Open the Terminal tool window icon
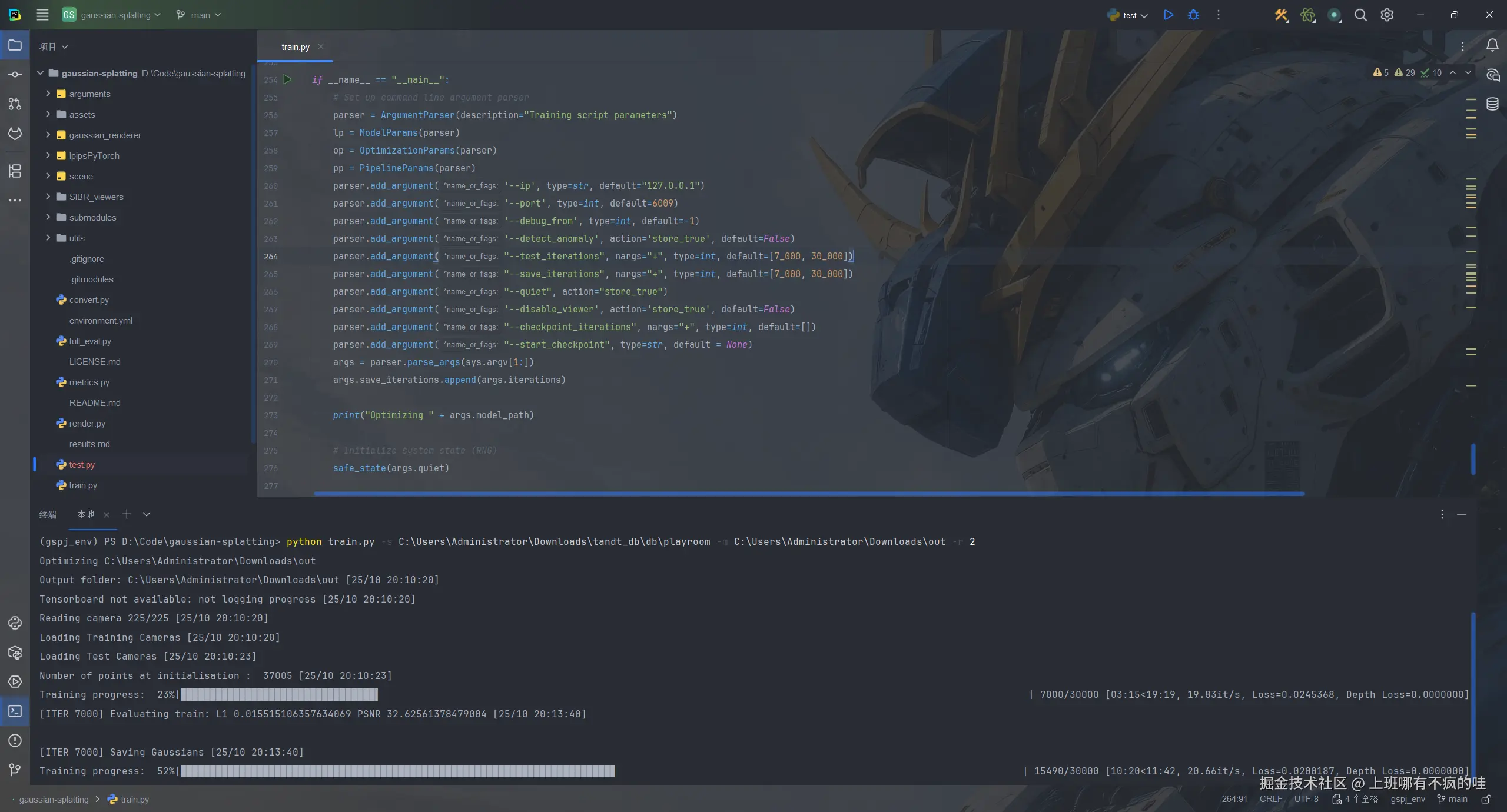Image resolution: width=1507 pixels, height=812 pixels. click(x=15, y=711)
